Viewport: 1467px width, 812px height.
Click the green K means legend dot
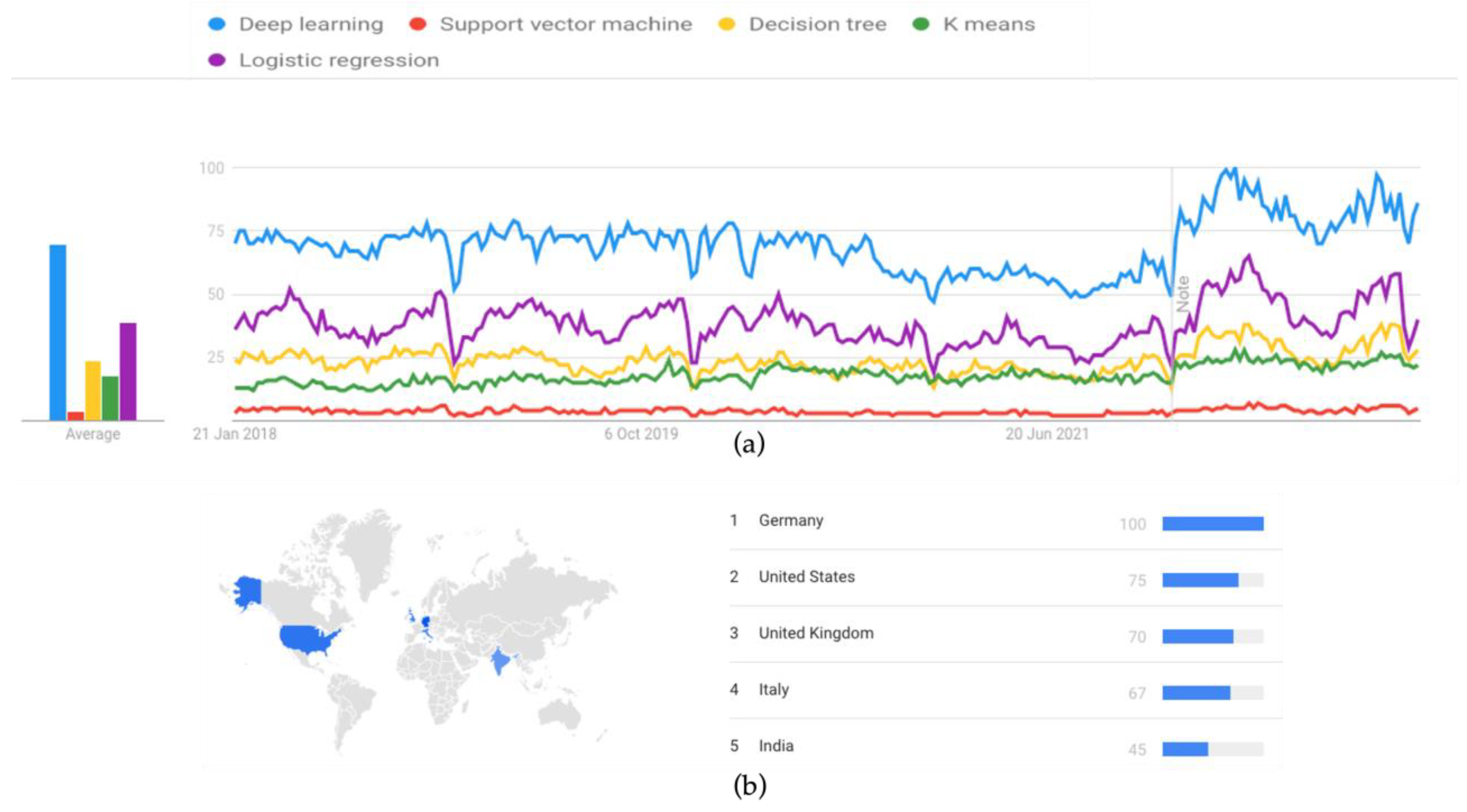tap(921, 24)
